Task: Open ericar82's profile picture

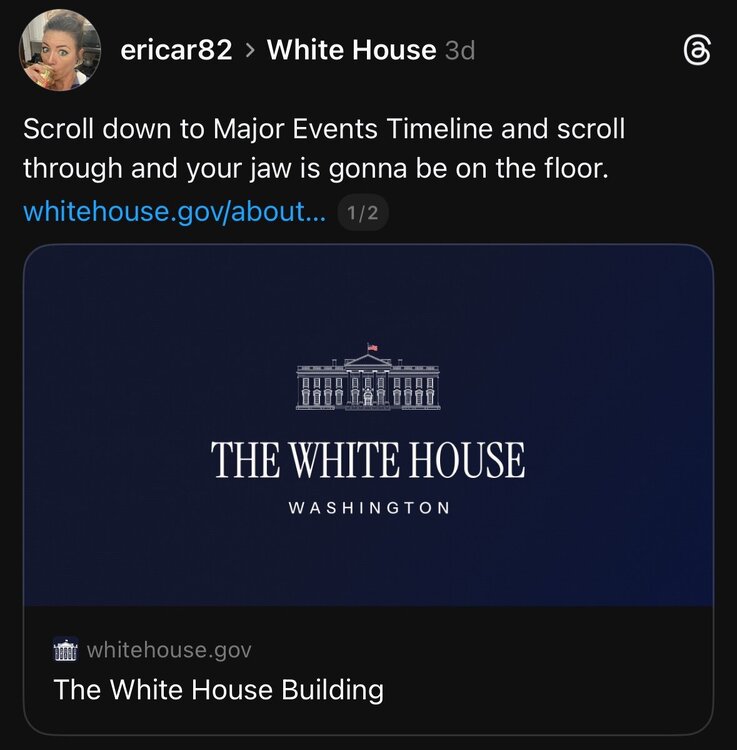Action: tap(60, 50)
